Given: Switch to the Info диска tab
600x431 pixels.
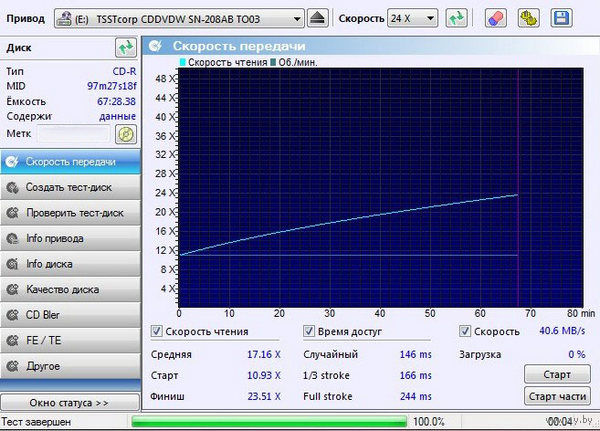Looking at the screenshot, I should click(x=70, y=264).
